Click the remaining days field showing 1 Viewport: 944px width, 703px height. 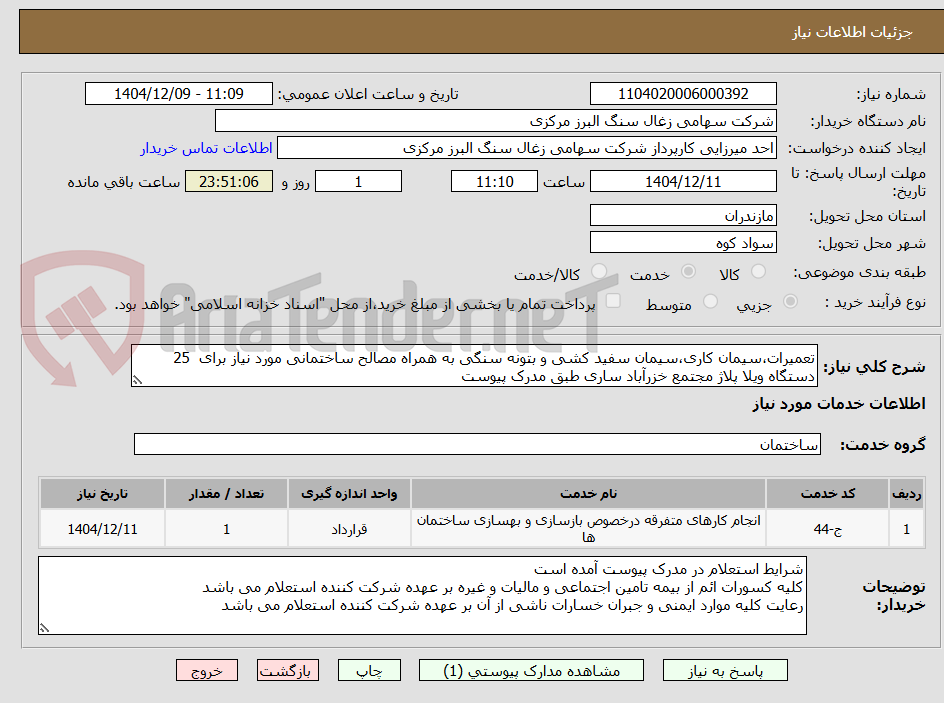point(358,181)
